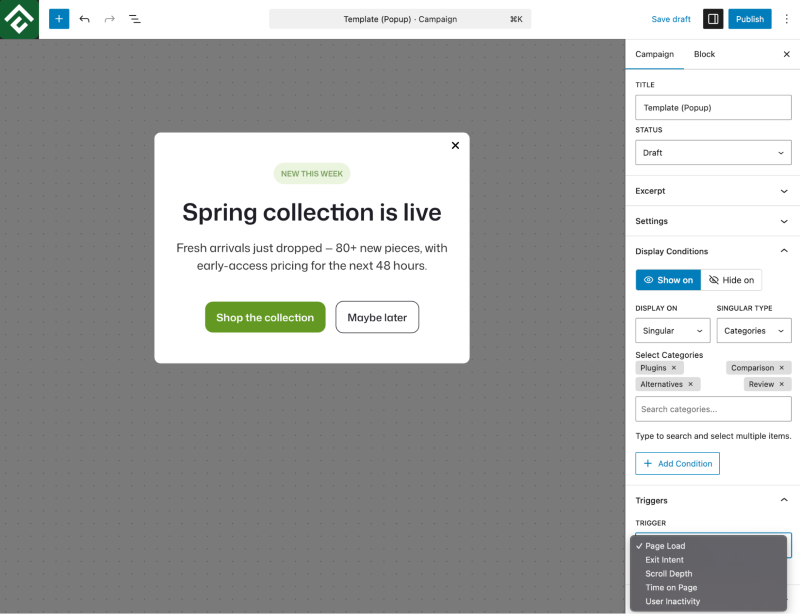Remove the Alternatives category tag
This screenshot has width=800, height=614.
690,384
